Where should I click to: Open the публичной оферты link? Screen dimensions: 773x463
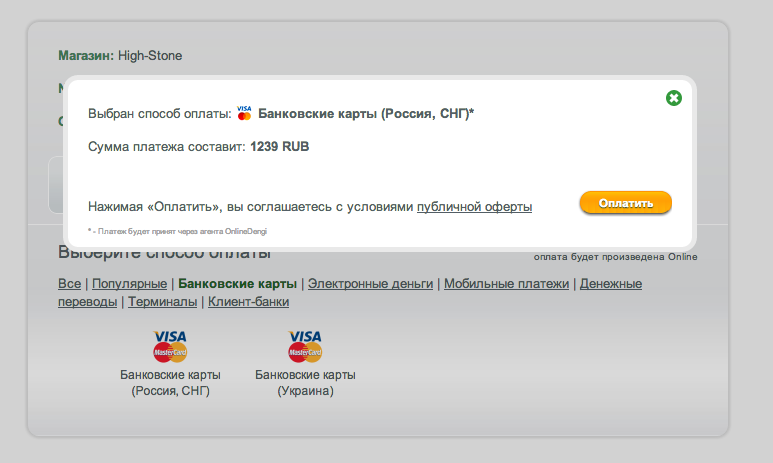click(474, 207)
